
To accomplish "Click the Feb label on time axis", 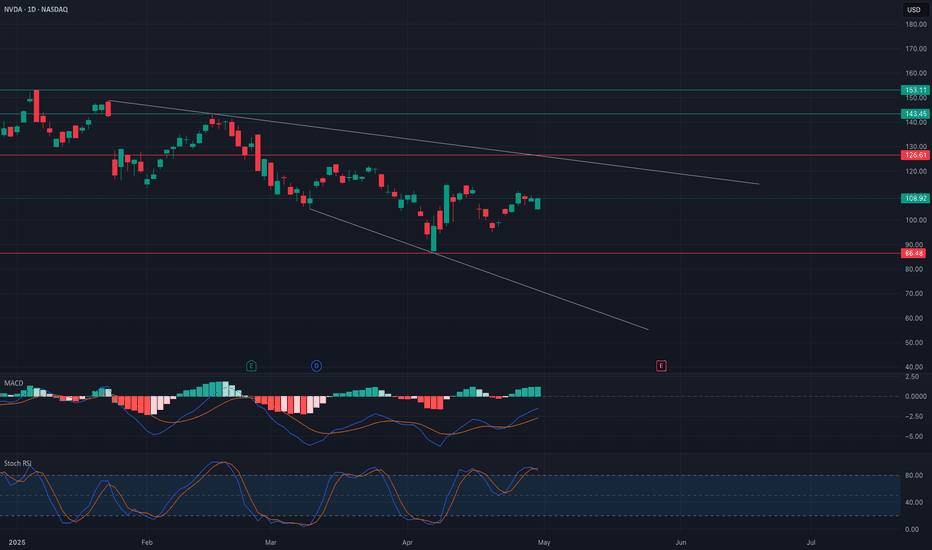I will point(147,542).
